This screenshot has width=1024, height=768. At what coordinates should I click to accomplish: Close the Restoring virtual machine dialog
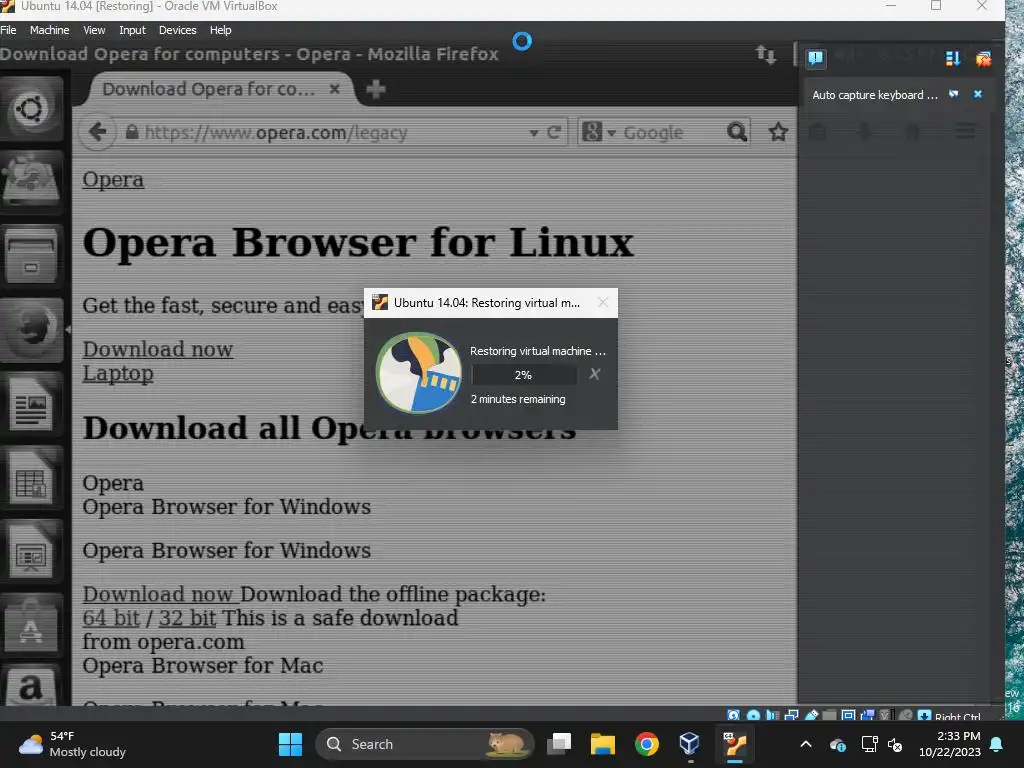pos(603,302)
